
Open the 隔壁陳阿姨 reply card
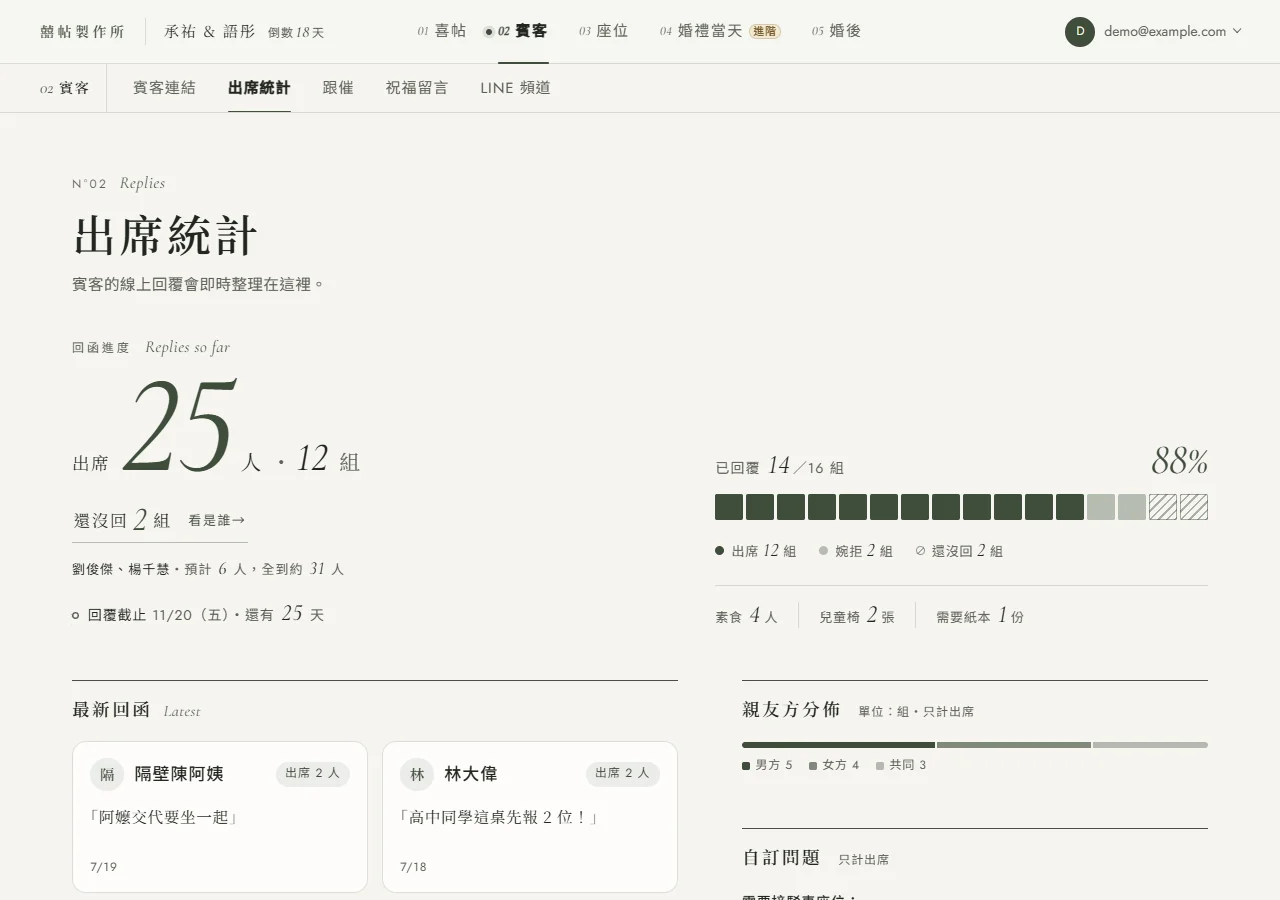click(220, 817)
